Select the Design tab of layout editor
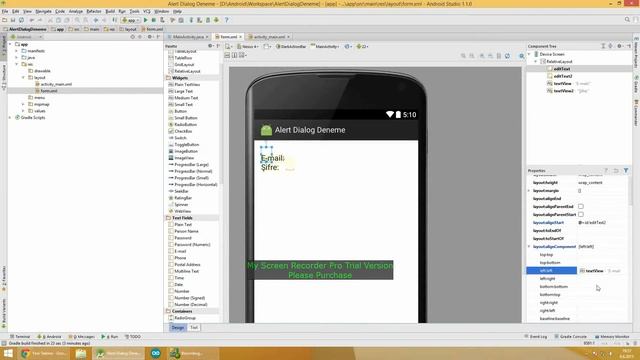640x360 pixels. point(178,328)
